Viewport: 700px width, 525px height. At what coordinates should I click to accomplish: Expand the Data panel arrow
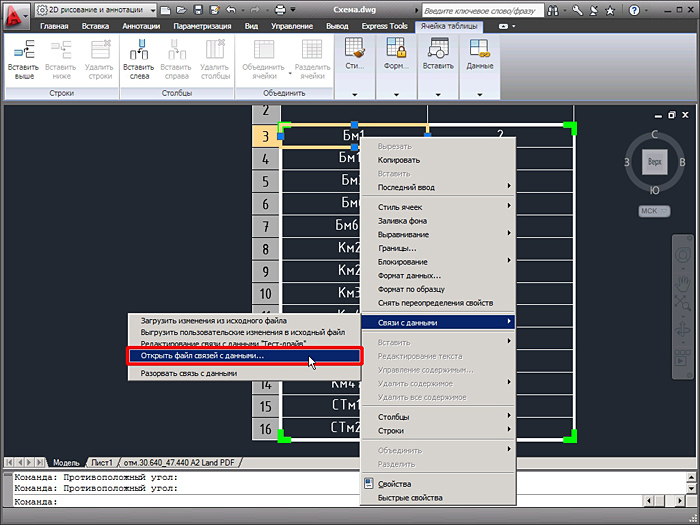click(x=479, y=94)
